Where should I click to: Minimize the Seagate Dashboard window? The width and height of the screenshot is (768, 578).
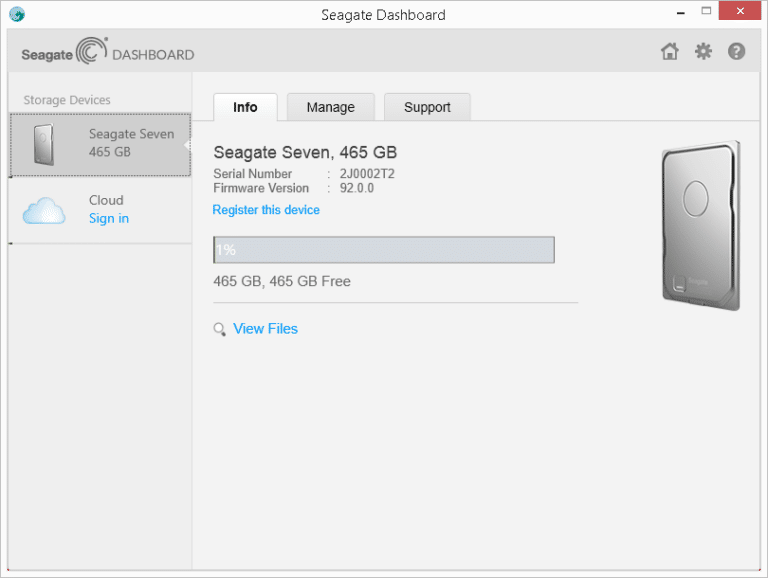(680, 12)
